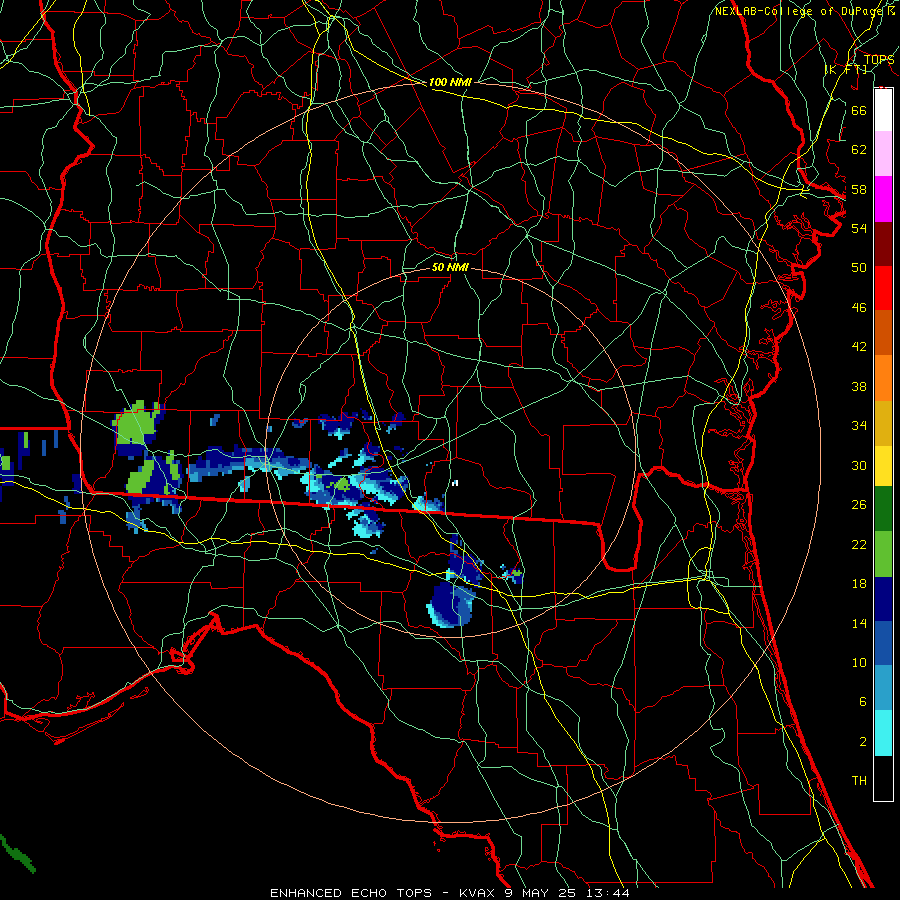Click the white swatch in the tops legend
Screen dimensions: 900x900
(883, 110)
